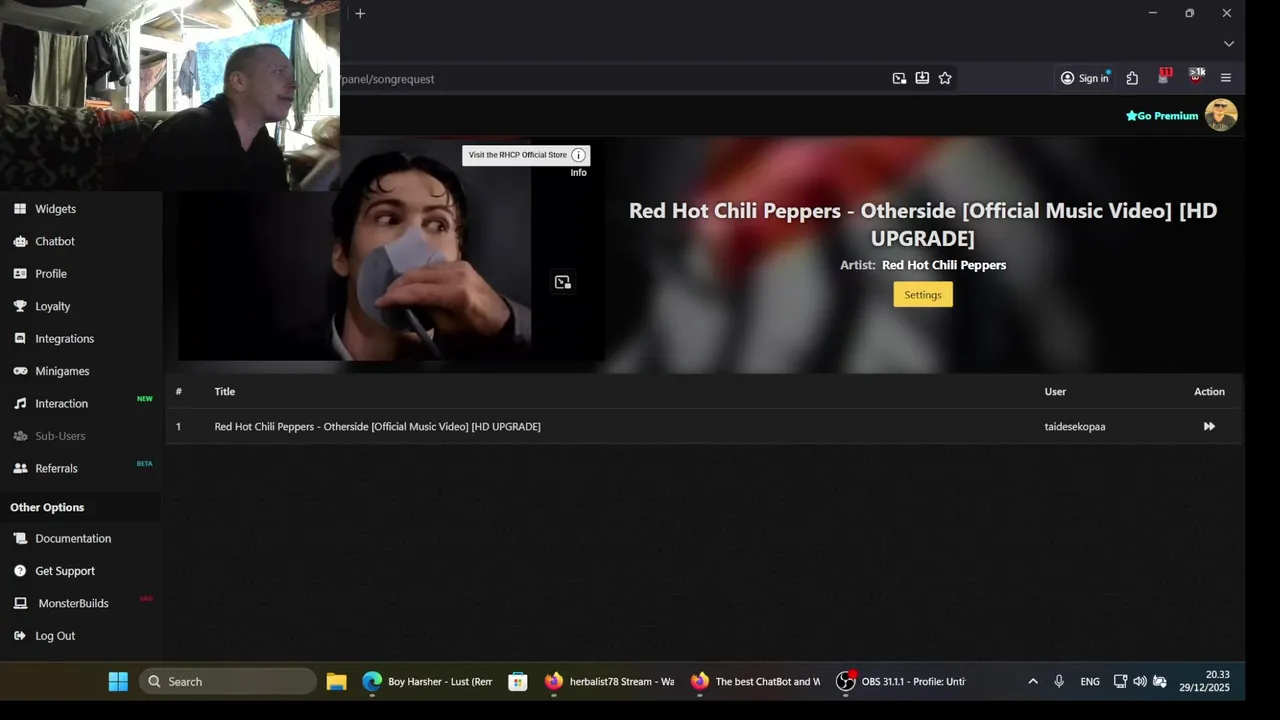Open a new browser tab
This screenshot has width=1280, height=720.
360,13
